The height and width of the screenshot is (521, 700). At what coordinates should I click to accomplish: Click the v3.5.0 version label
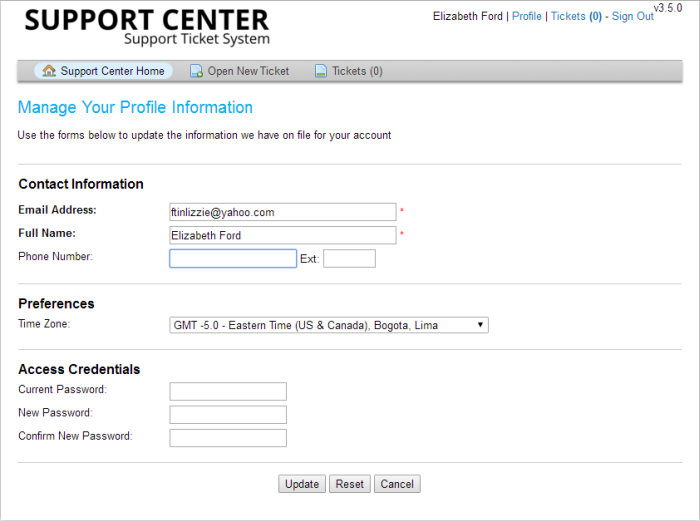668,8
